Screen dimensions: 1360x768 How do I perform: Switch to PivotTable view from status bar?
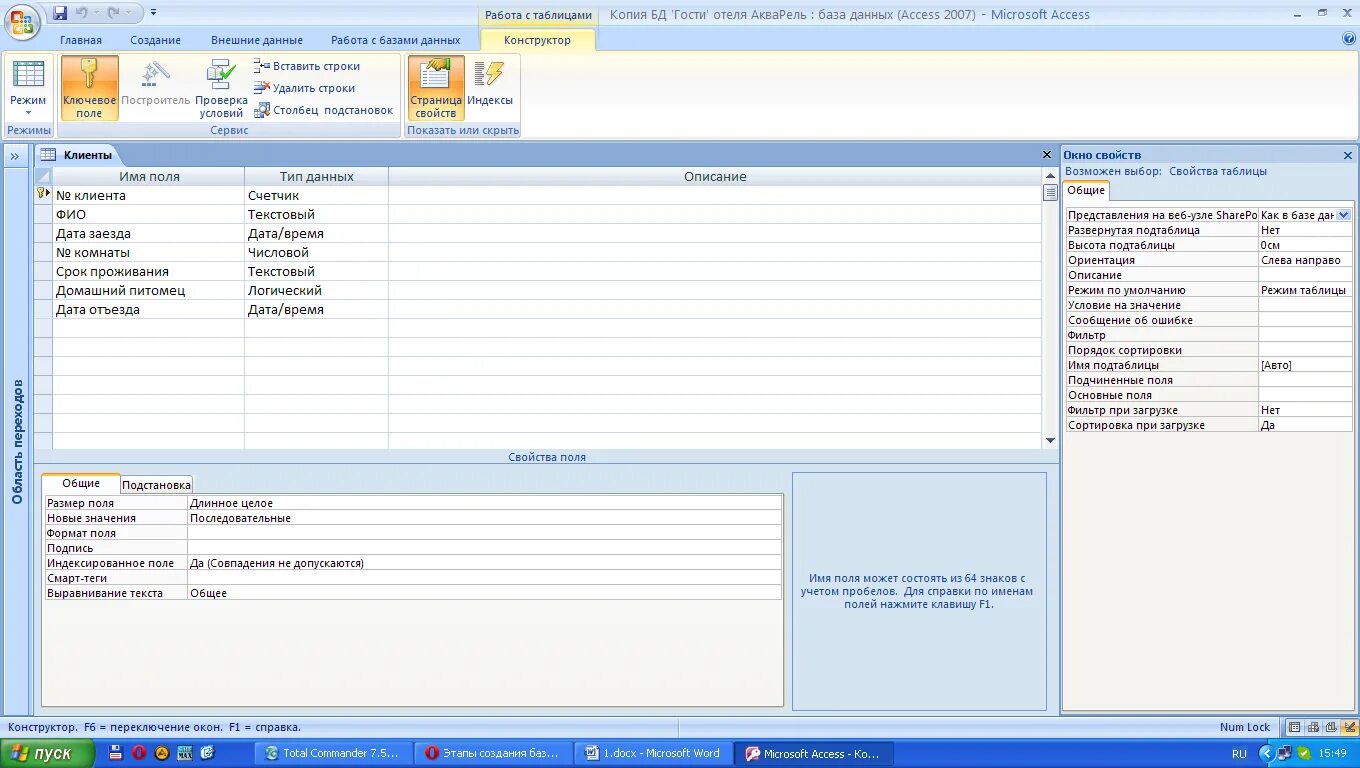(1313, 727)
